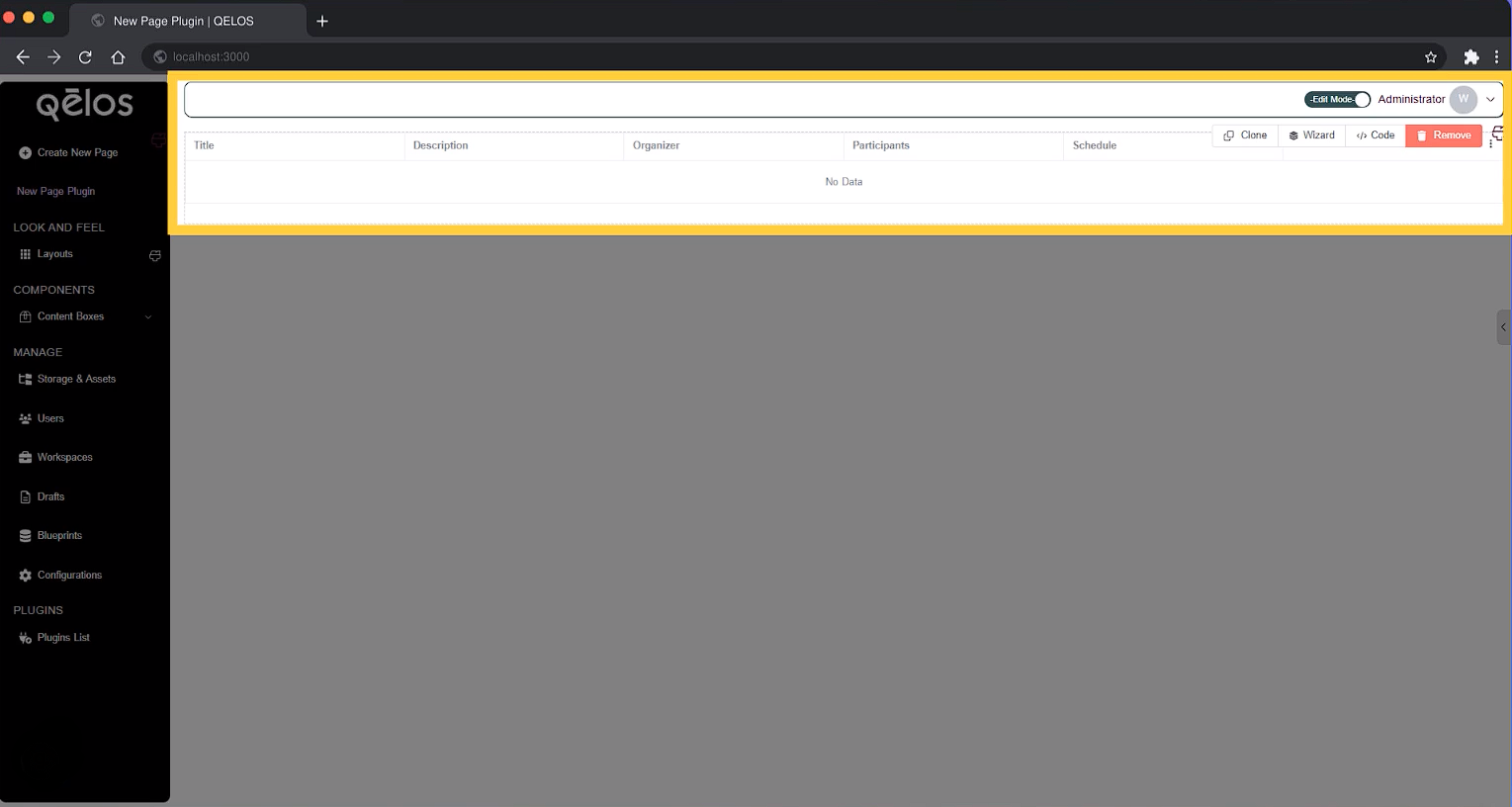Go to Workspaces in the sidebar
The image size is (1512, 807).
tap(65, 457)
